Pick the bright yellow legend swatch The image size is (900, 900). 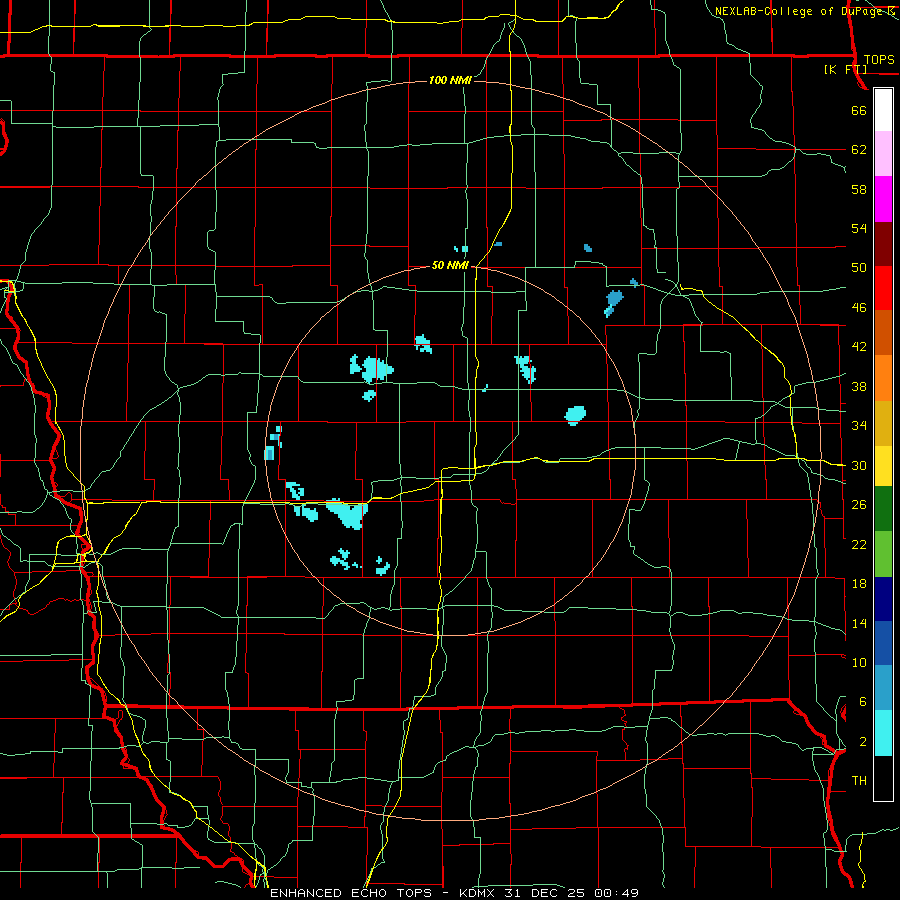coord(883,466)
